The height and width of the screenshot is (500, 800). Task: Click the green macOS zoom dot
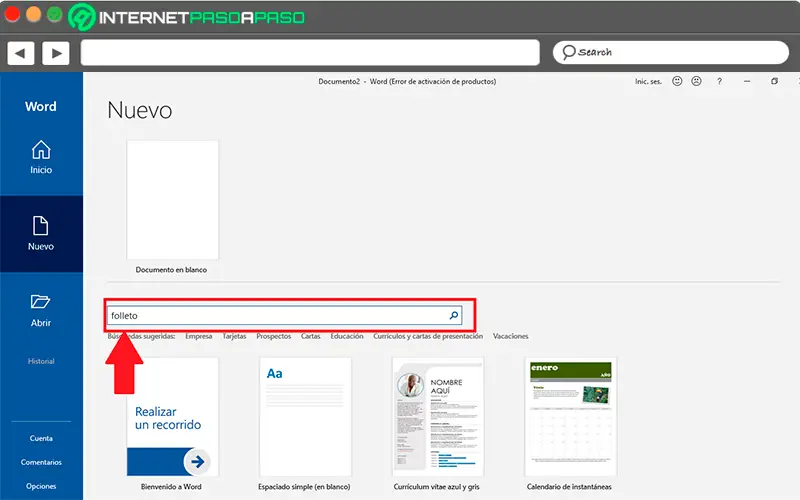(55, 14)
